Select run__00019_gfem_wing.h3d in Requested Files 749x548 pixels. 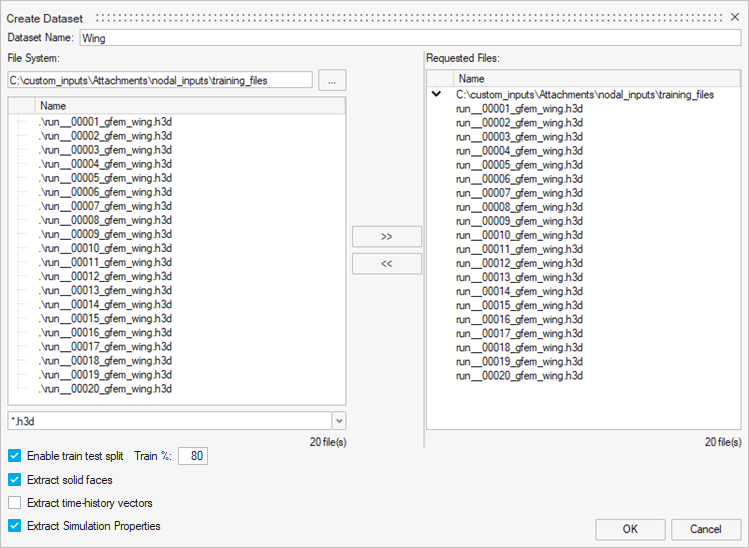click(519, 362)
